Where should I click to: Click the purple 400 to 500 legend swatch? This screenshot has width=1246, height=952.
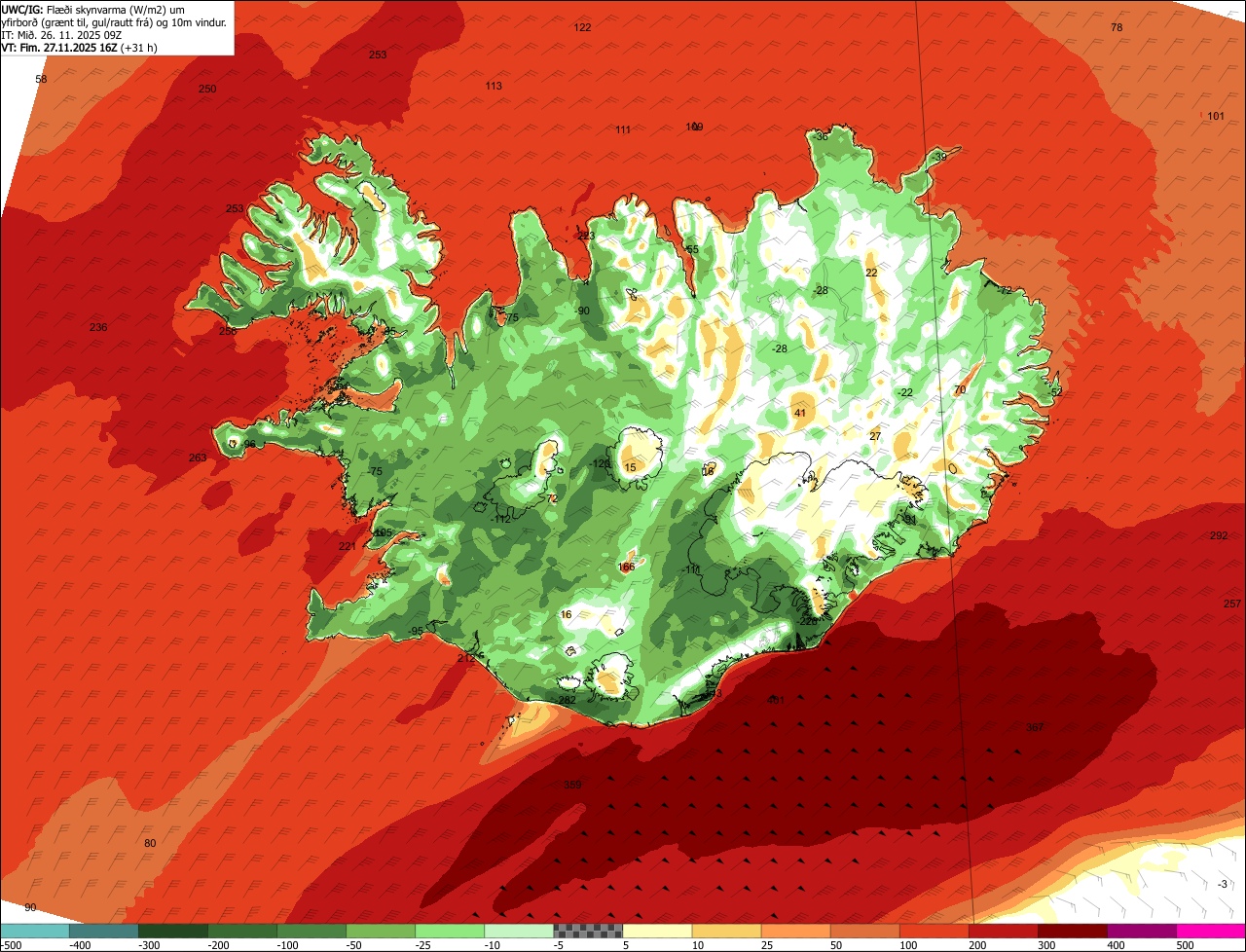(x=1141, y=931)
